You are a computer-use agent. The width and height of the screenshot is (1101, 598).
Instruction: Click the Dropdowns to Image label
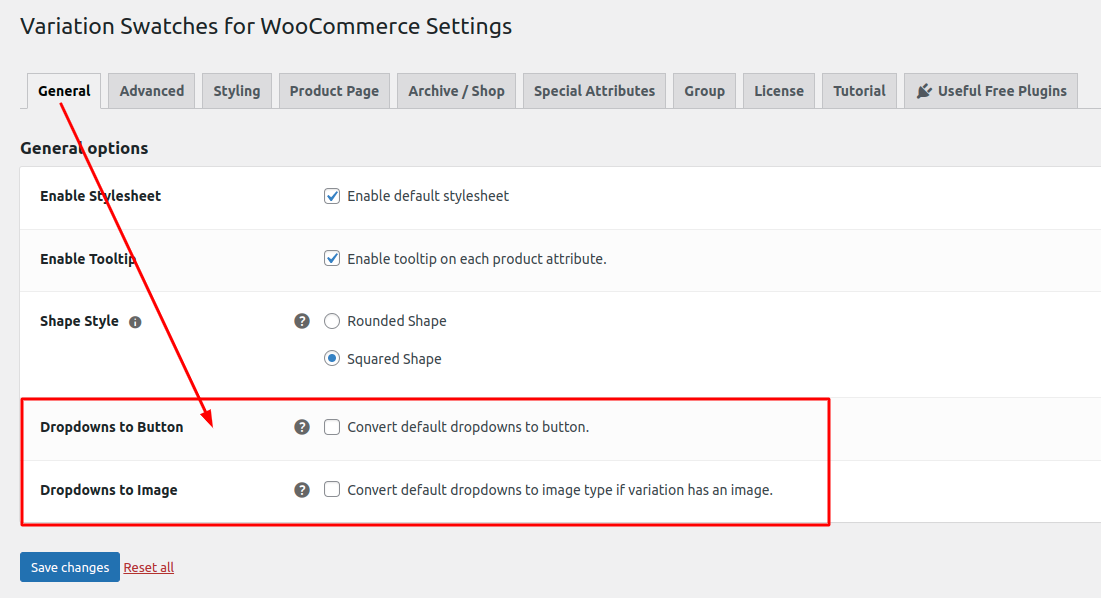(109, 490)
